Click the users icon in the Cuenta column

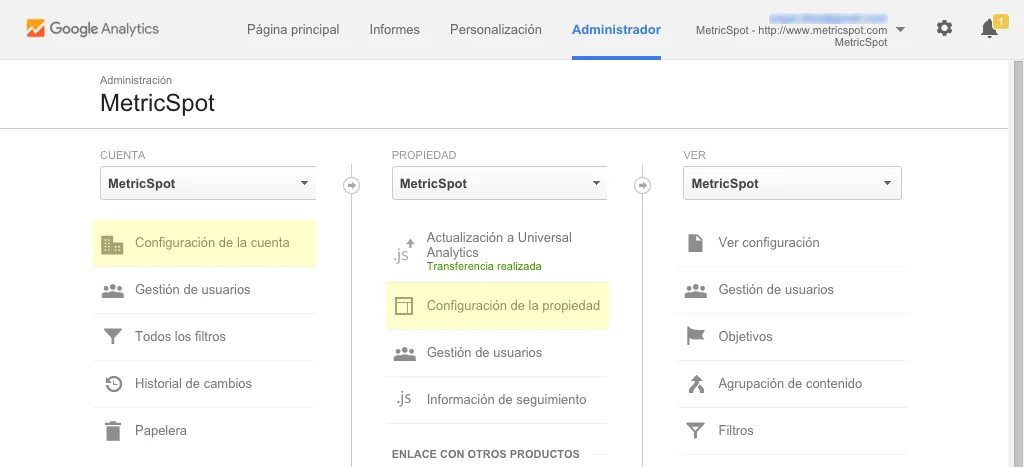coord(112,290)
